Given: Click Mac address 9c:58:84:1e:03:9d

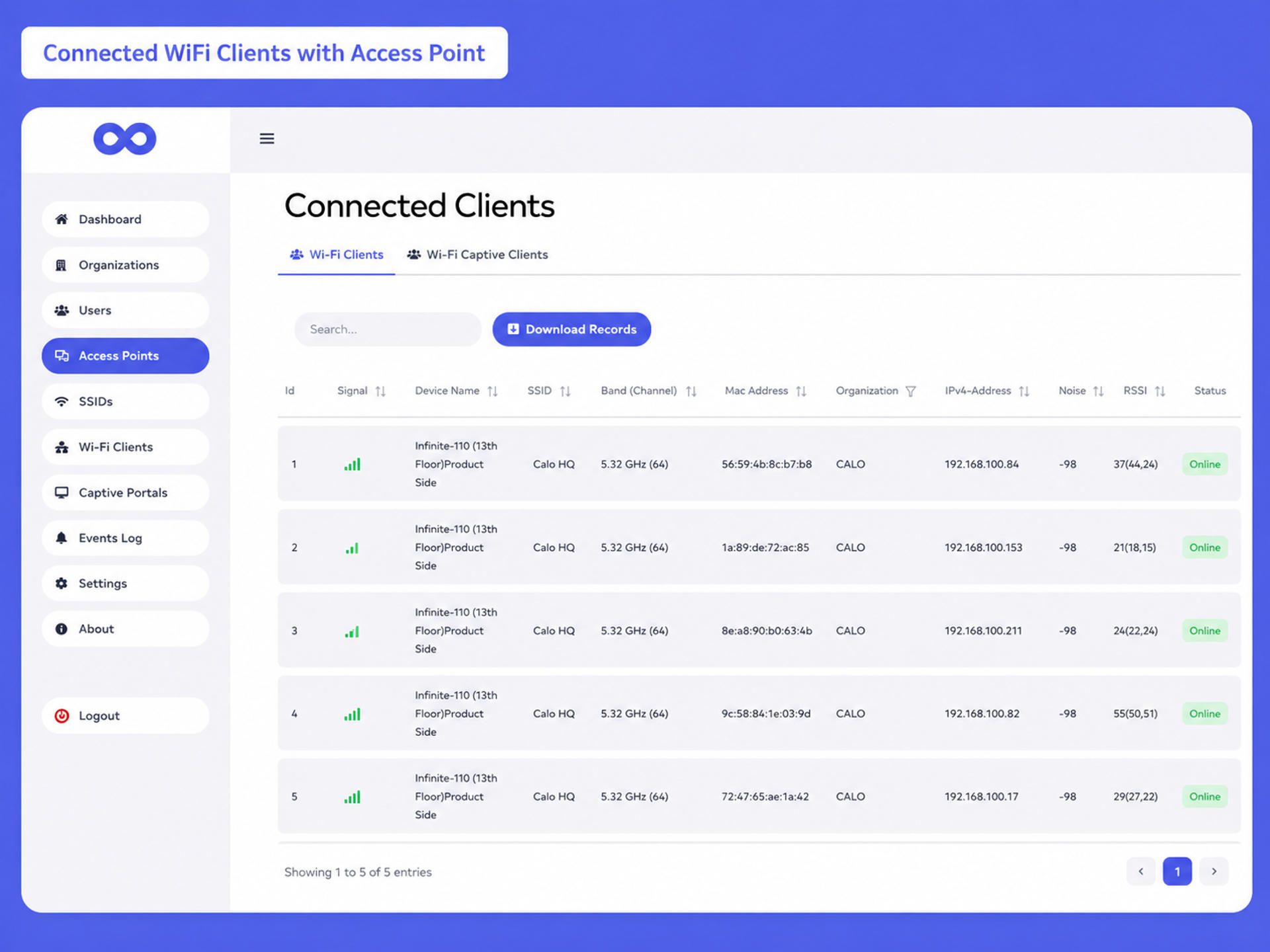Looking at the screenshot, I should coord(766,714).
